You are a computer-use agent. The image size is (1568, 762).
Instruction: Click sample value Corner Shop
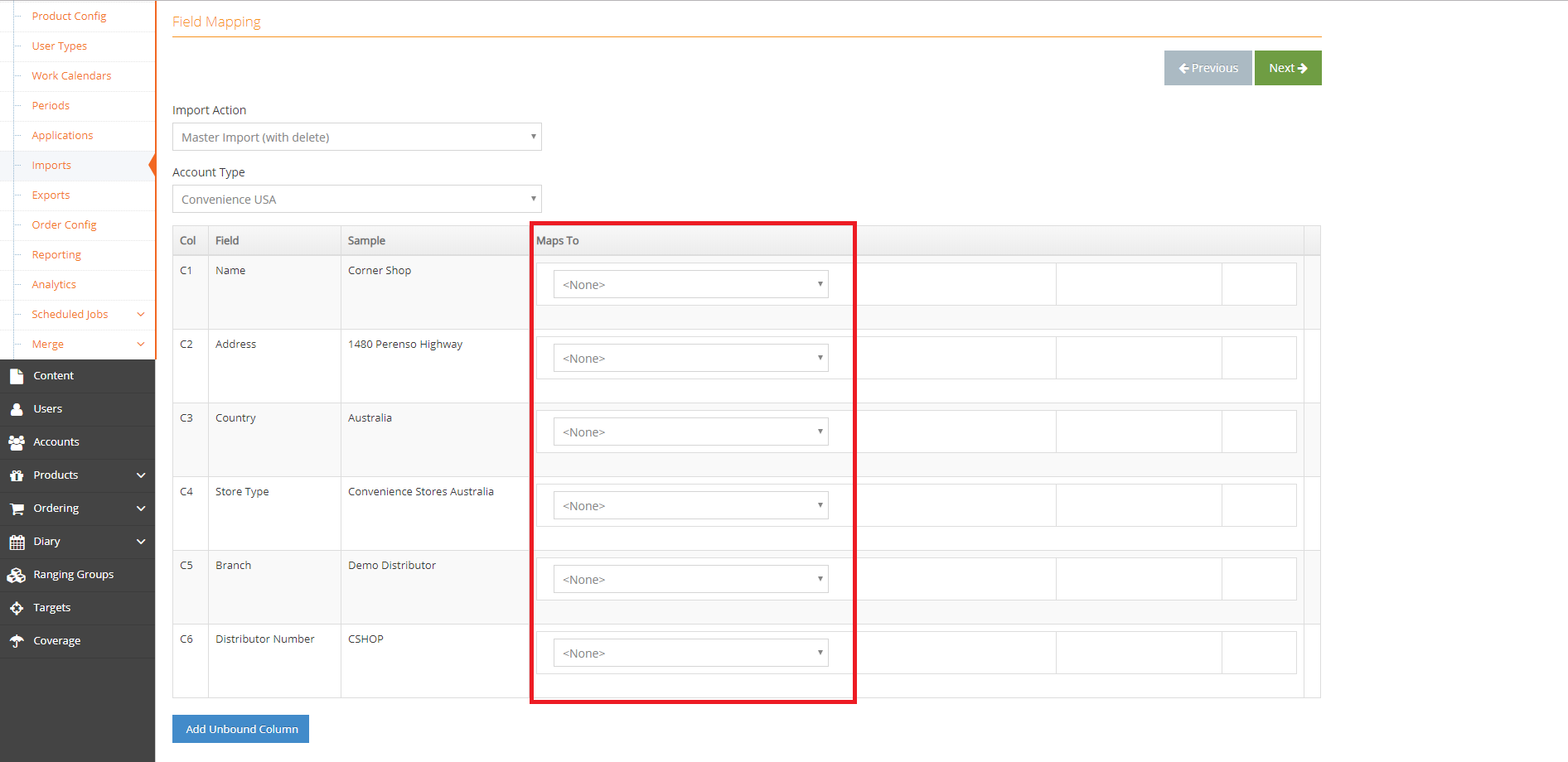click(x=380, y=270)
